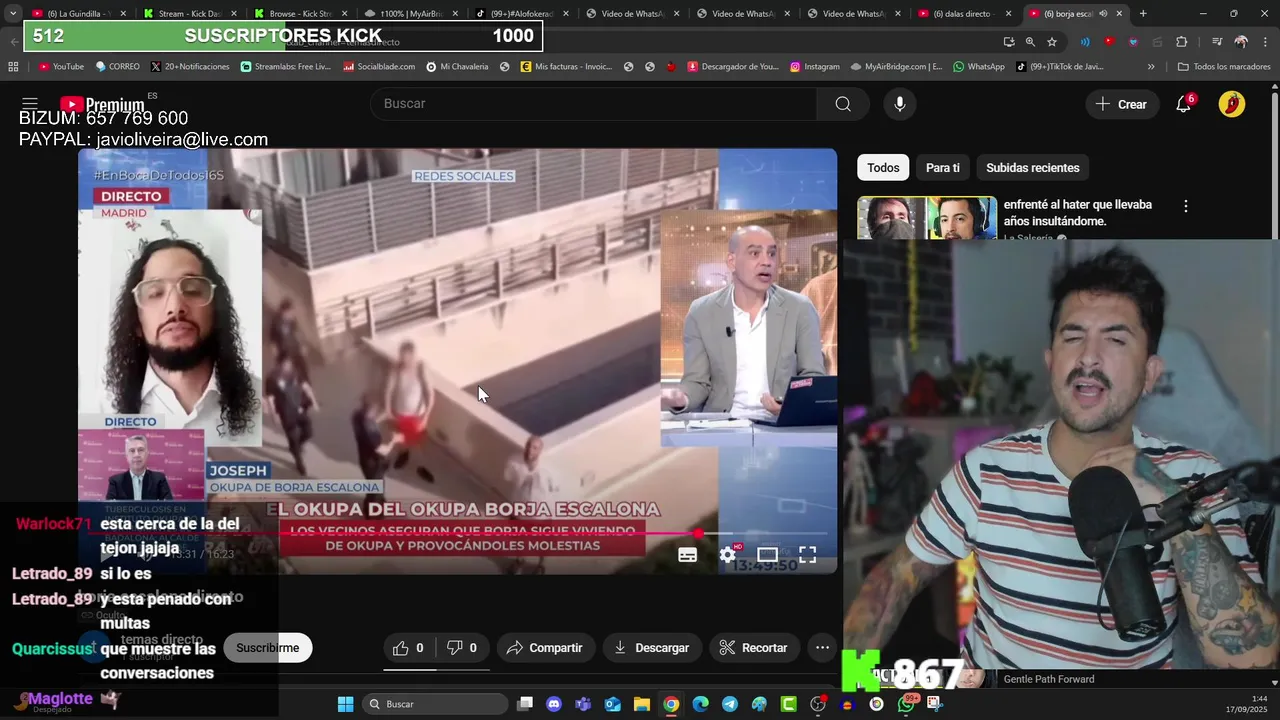This screenshot has height=720, width=1280.
Task: Click the magnifier search button
Action: click(843, 104)
